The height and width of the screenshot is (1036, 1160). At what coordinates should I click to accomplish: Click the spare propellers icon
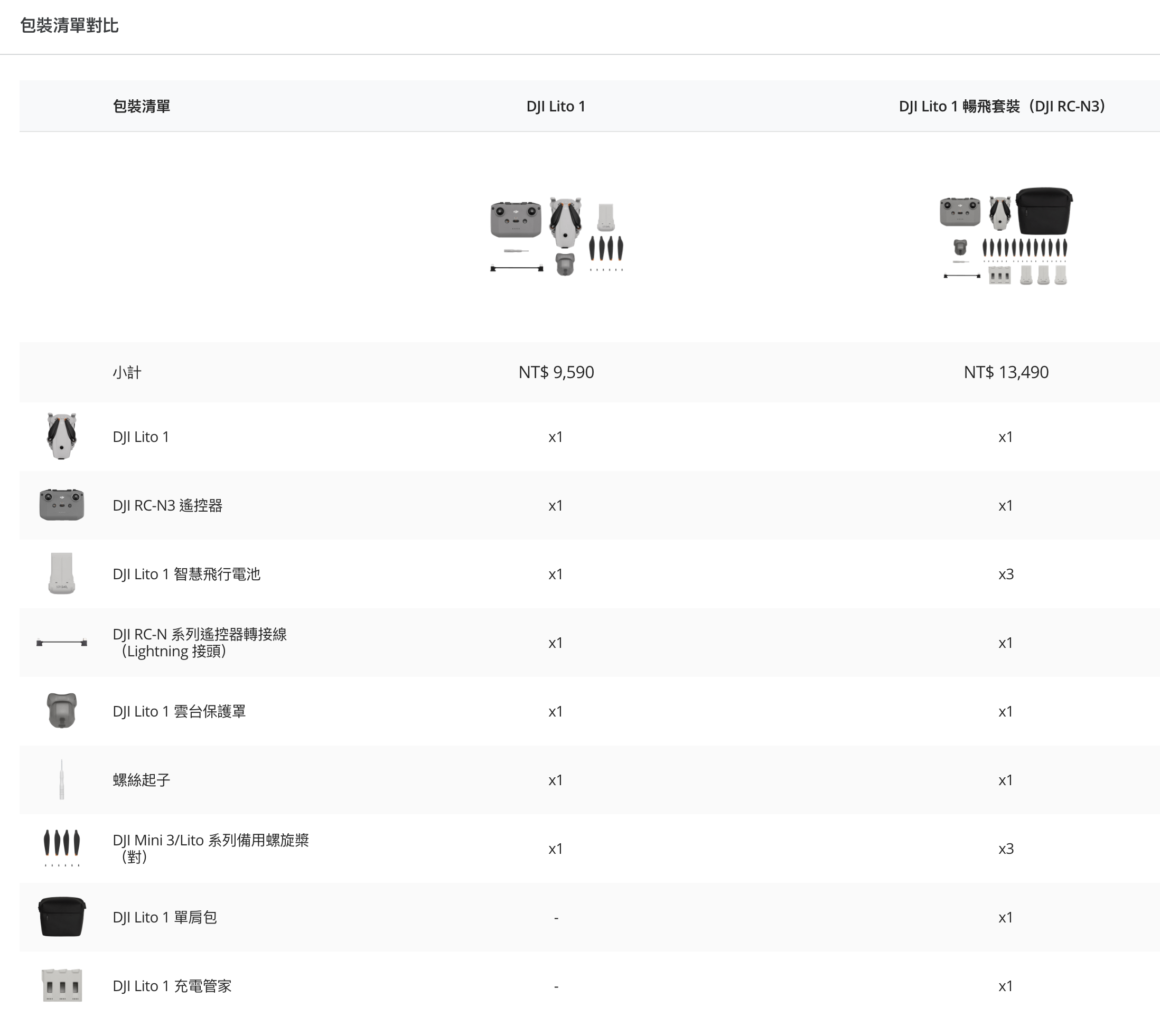point(61,847)
